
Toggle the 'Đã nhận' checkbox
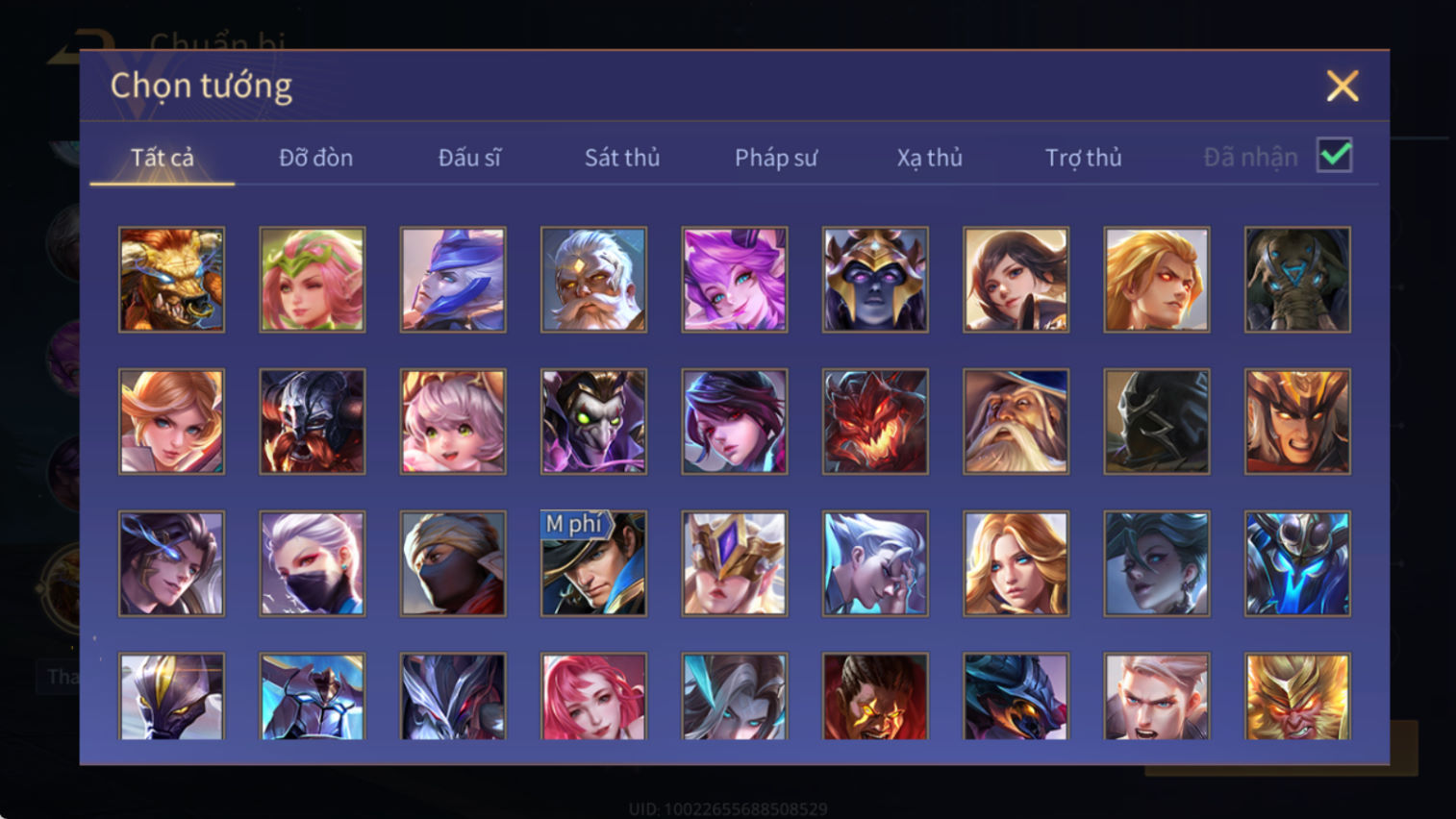coord(1335,155)
